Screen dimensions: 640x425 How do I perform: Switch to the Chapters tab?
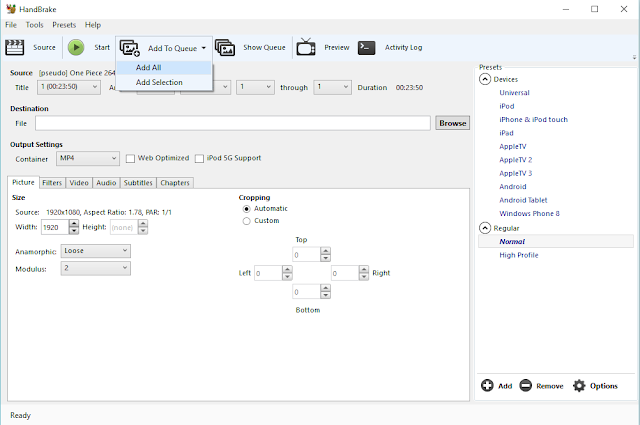[175, 183]
